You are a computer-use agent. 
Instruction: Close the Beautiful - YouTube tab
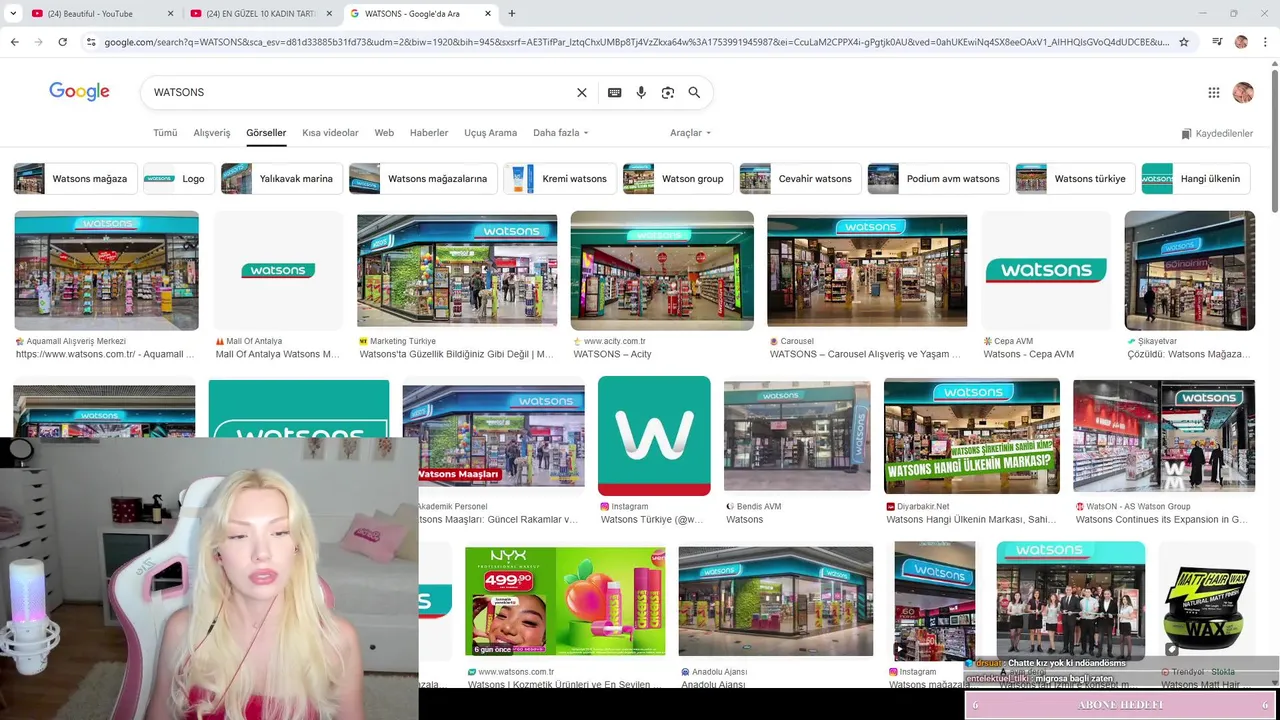pyautogui.click(x=170, y=13)
